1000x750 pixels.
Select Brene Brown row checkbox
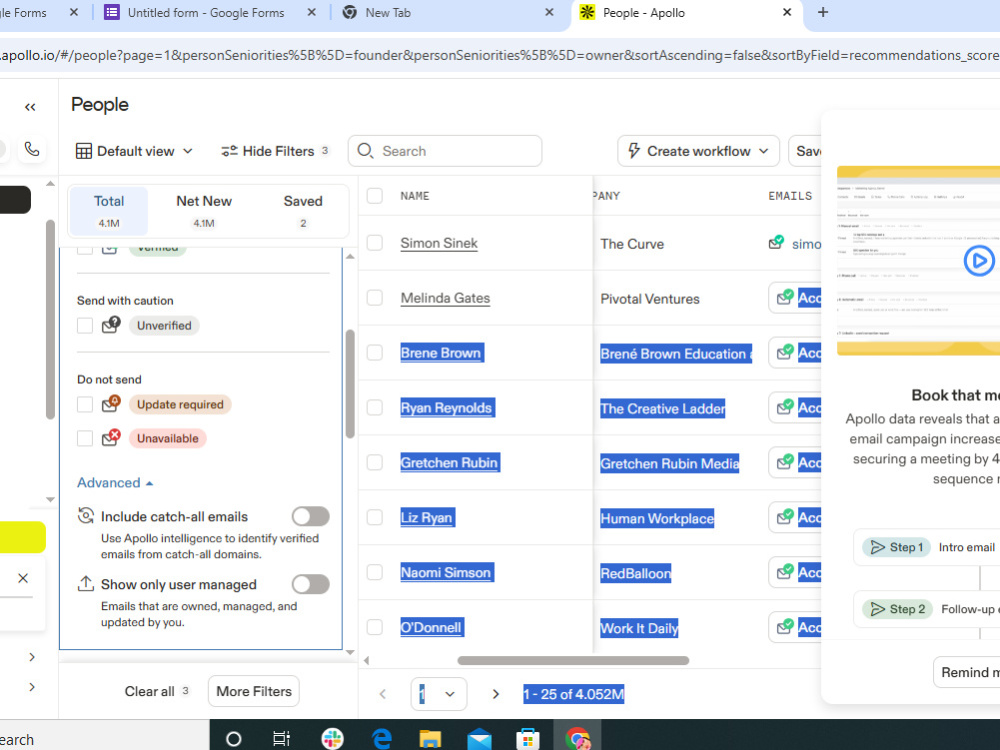pyautogui.click(x=375, y=353)
